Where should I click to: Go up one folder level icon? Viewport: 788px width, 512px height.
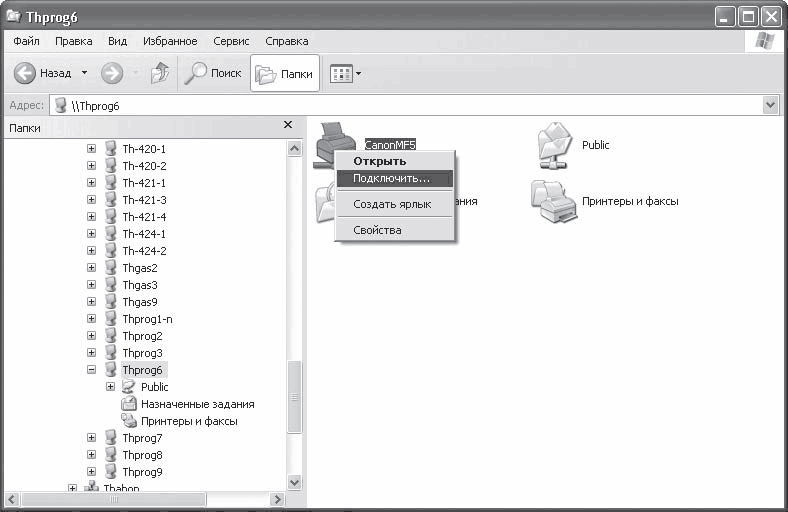pos(160,73)
